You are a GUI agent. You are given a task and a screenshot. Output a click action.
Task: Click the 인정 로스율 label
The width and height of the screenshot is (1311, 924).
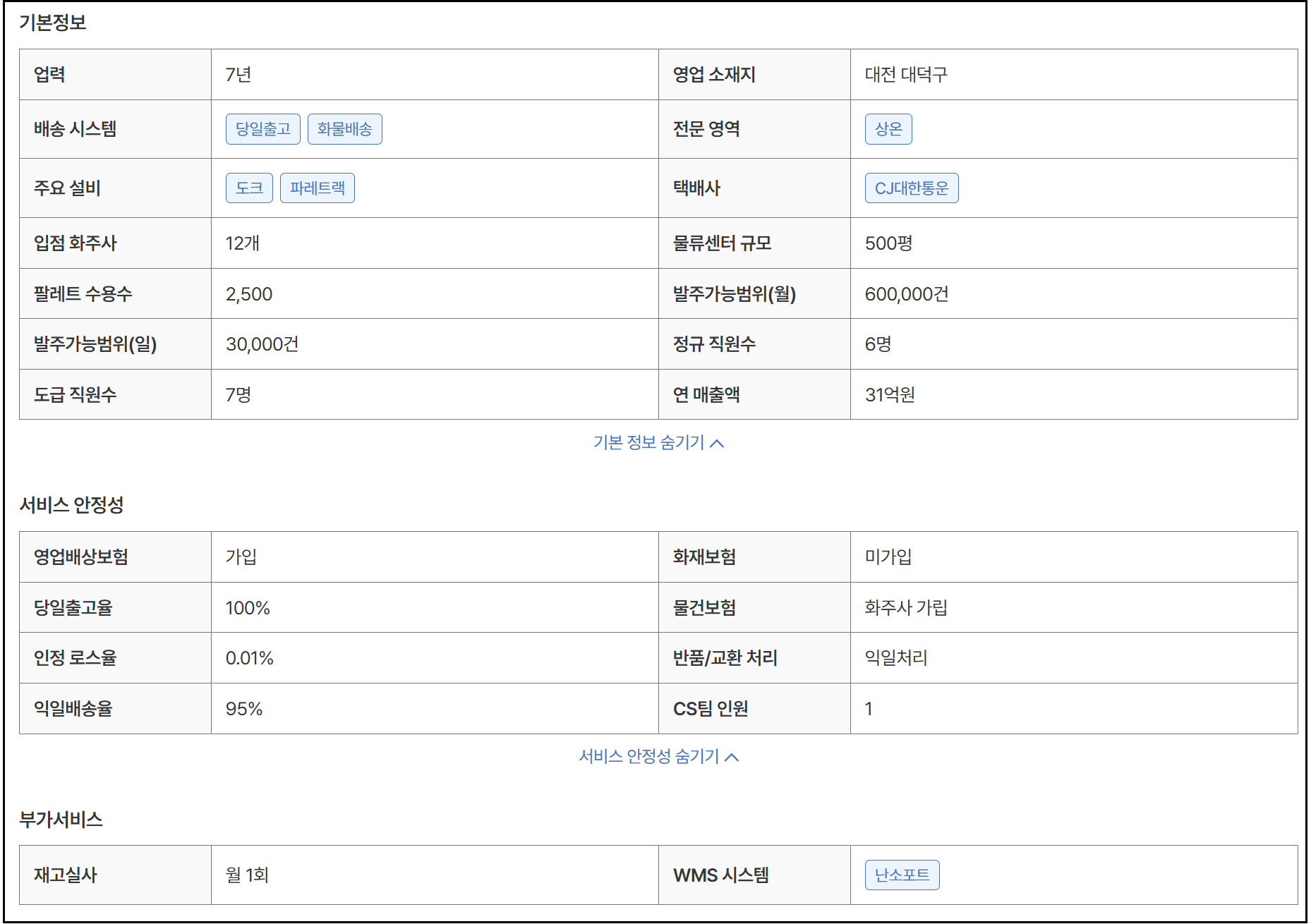(75, 658)
